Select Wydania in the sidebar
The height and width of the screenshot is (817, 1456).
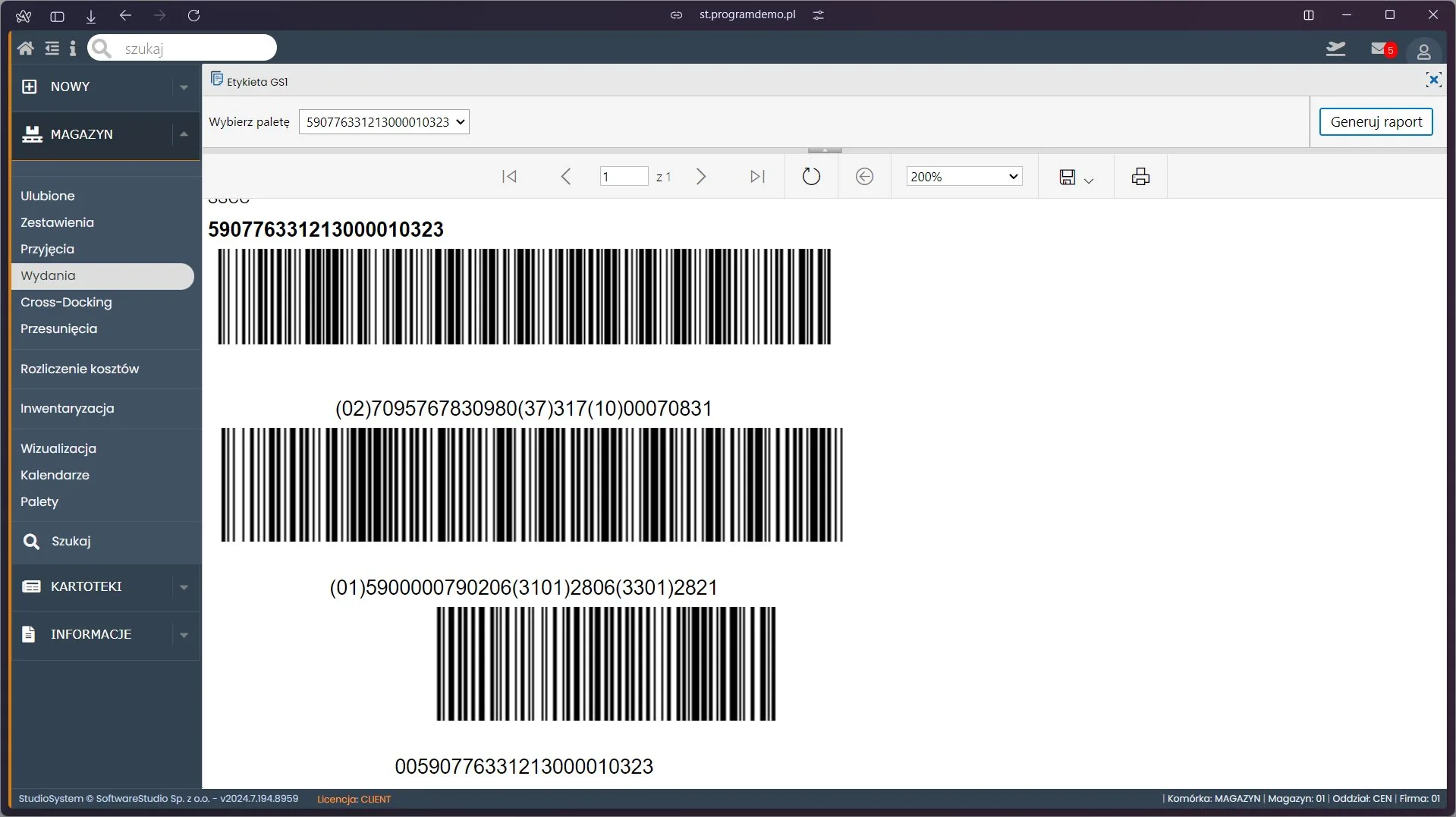(102, 276)
